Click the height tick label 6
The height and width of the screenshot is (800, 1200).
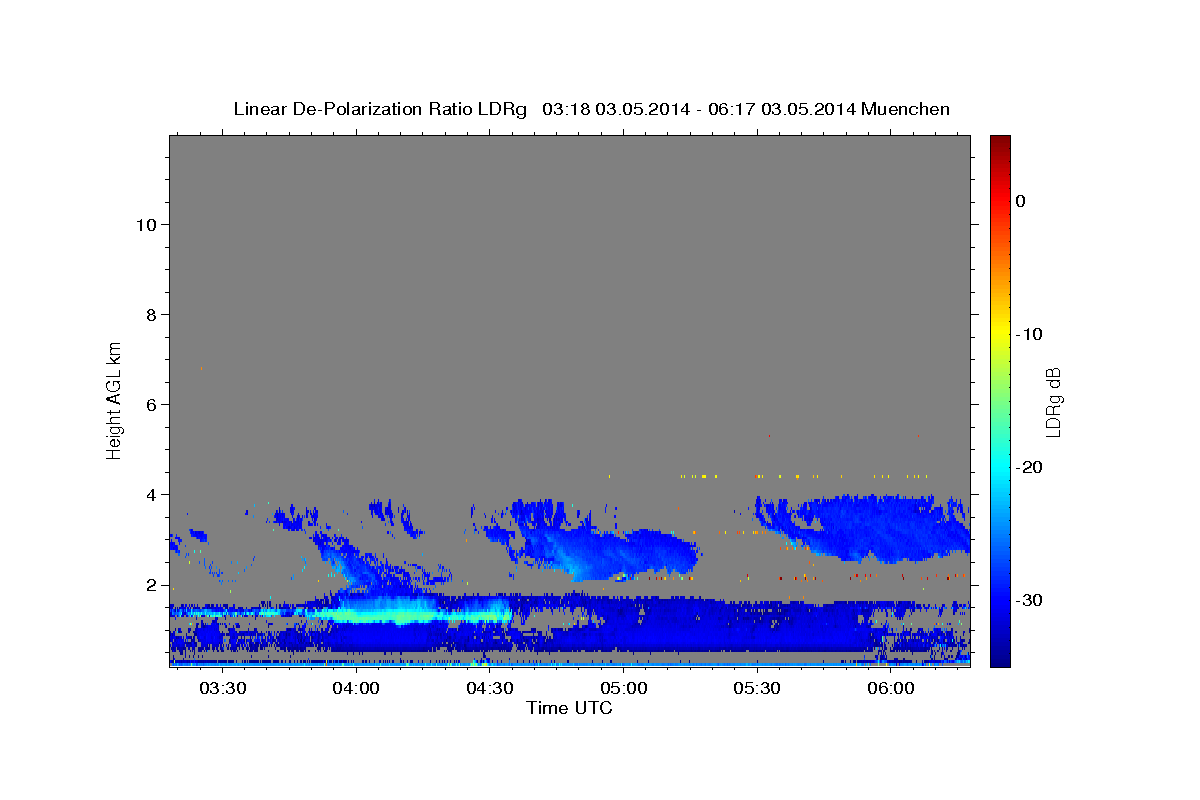150,405
